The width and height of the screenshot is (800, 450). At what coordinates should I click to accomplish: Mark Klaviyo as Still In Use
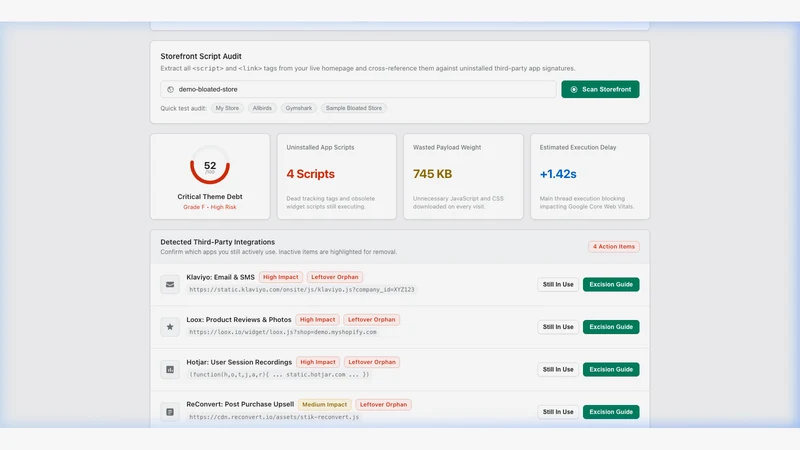click(558, 285)
